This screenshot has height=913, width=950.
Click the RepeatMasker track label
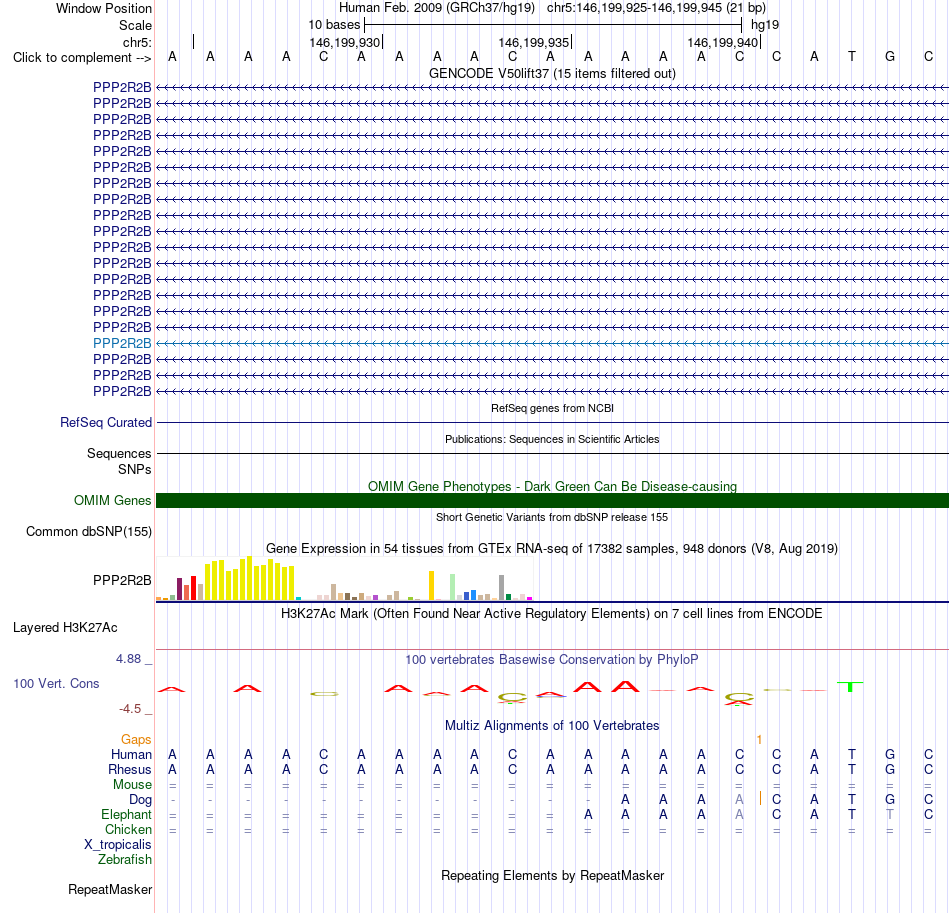[x=110, y=889]
